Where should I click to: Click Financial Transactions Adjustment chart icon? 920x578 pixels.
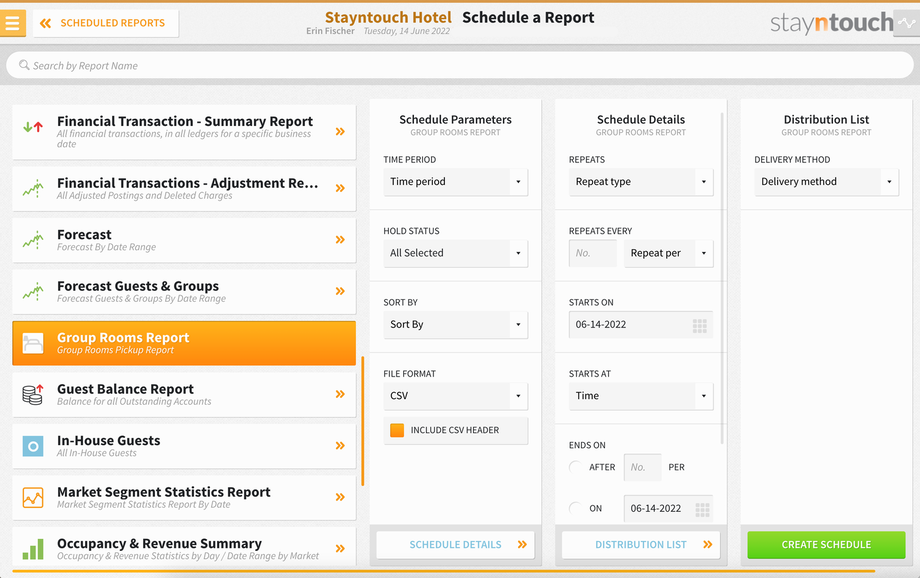[33, 188]
